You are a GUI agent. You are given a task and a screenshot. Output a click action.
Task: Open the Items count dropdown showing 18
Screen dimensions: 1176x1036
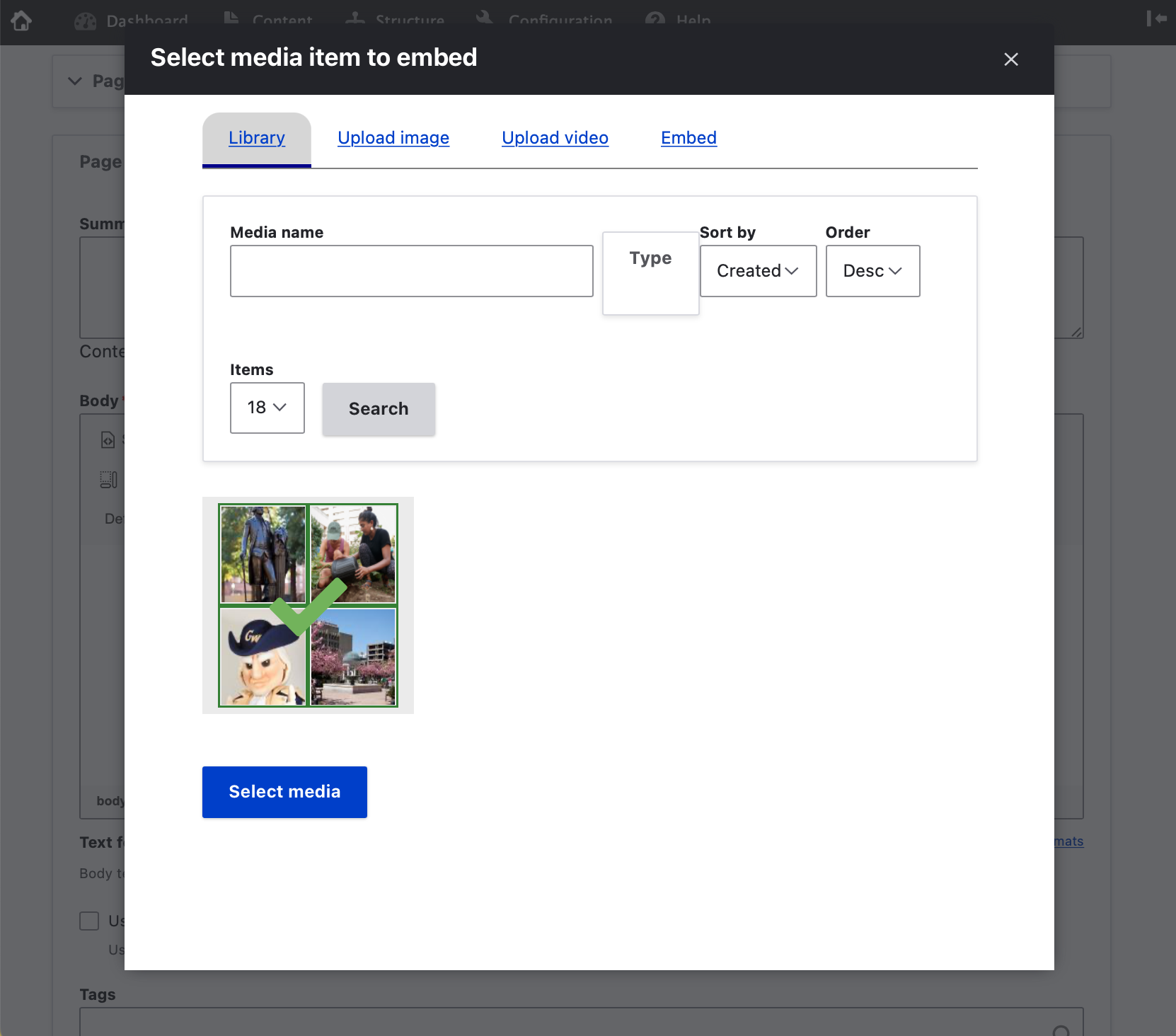[x=267, y=408]
